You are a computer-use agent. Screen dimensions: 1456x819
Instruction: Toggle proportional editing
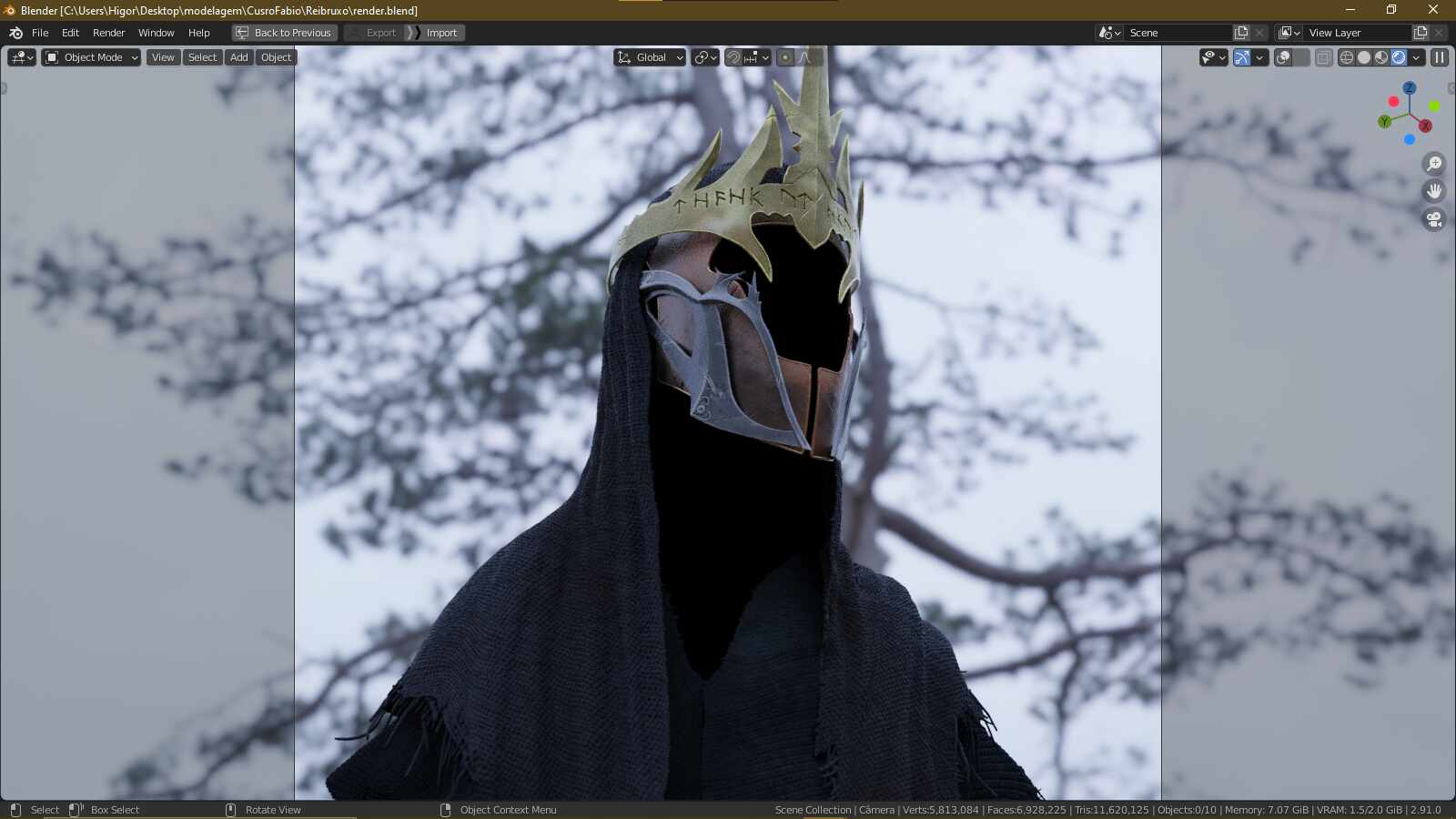tap(785, 57)
